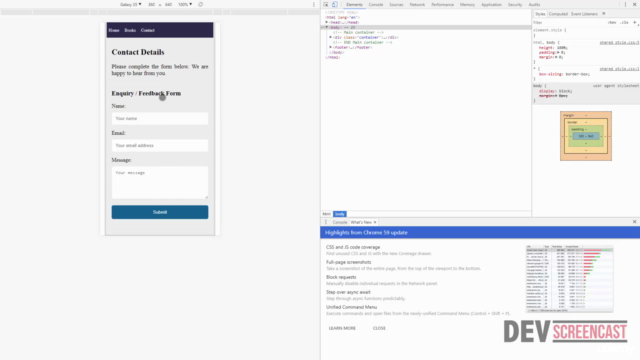Click 'CSS and JS code coverage' heading
640x360 pixels.
pos(353,247)
